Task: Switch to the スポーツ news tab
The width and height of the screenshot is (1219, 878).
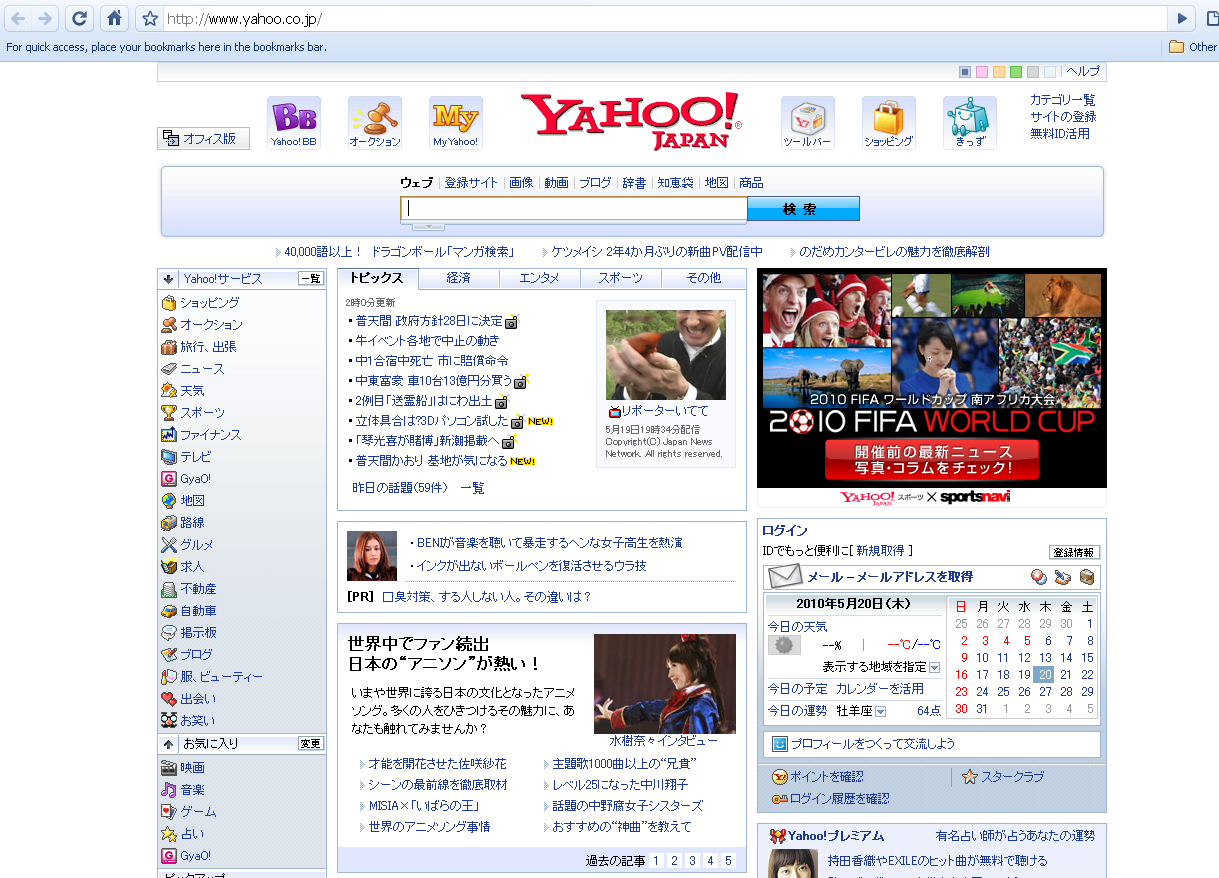Action: (x=621, y=278)
